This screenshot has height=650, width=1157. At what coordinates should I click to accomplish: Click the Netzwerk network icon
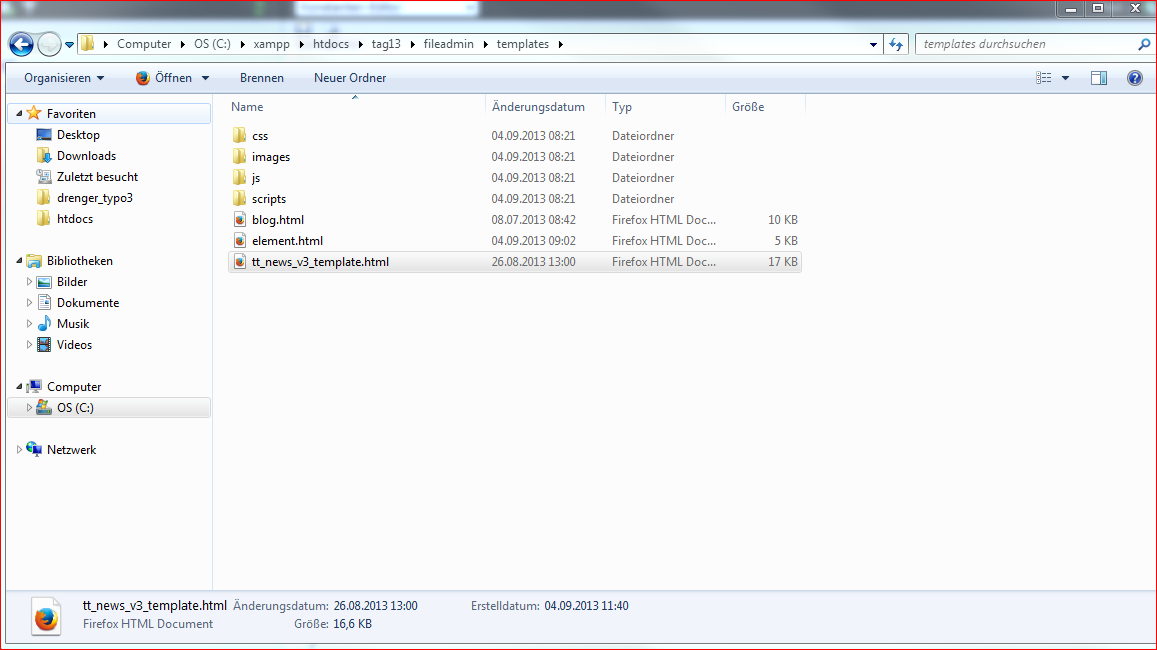pos(34,449)
